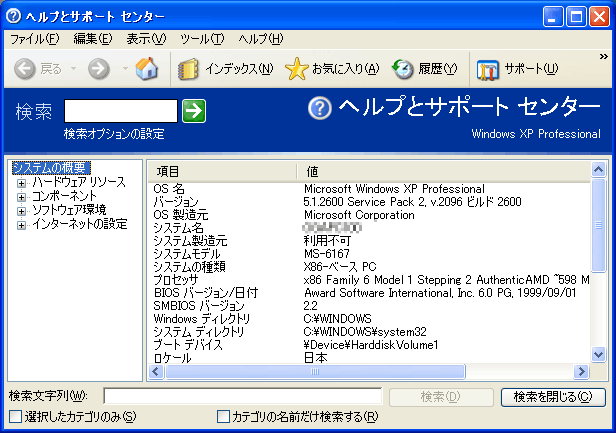Click the 検索文字列(W) input field
Viewport: 616px width, 433px height.
[243, 396]
